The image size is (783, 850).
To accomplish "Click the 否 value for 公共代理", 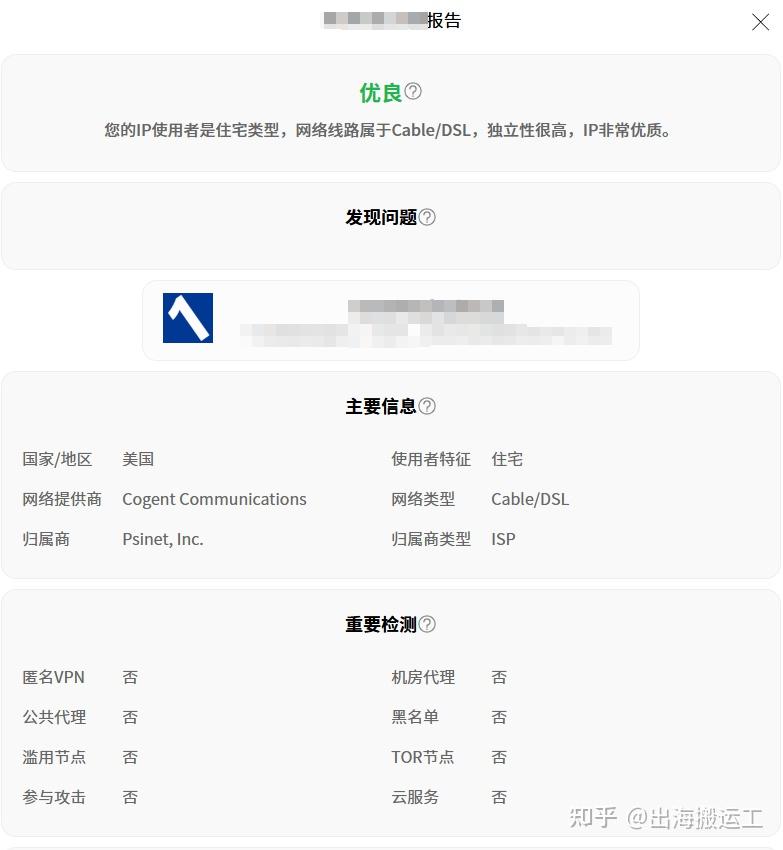I will coord(130,718).
